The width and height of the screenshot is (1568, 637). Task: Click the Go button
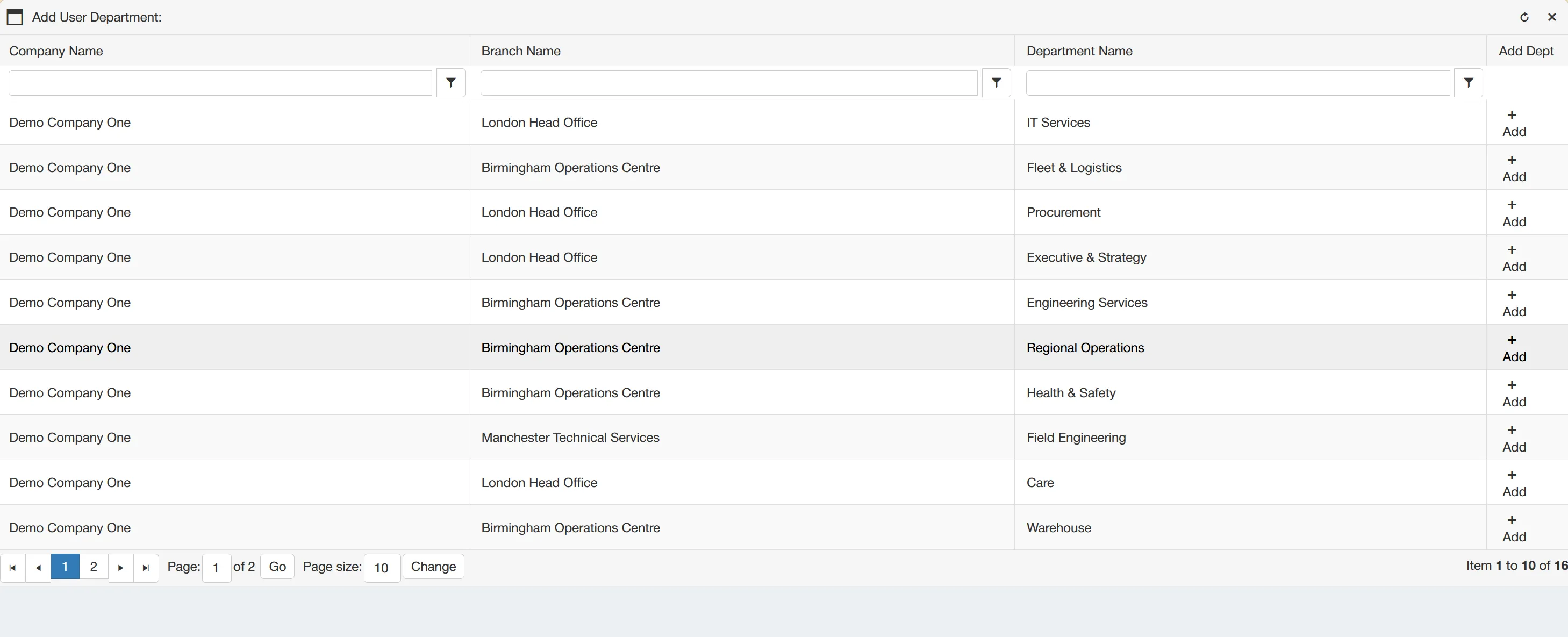pos(277,567)
